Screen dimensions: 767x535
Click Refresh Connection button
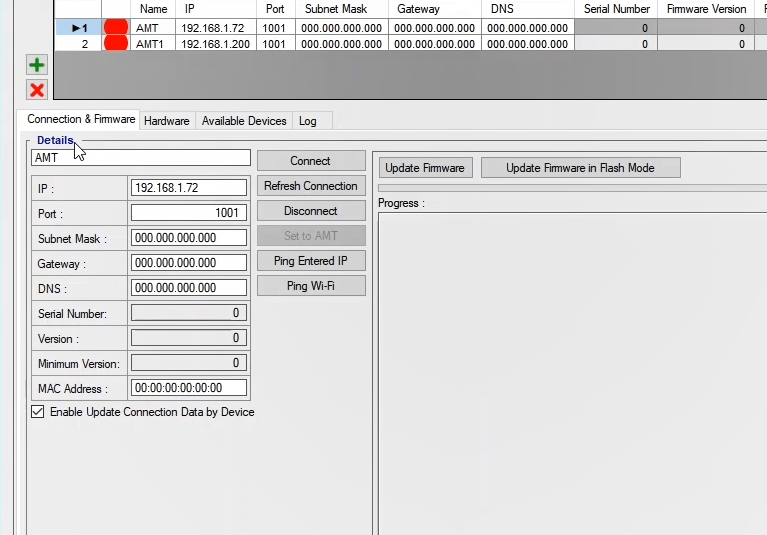(x=311, y=186)
